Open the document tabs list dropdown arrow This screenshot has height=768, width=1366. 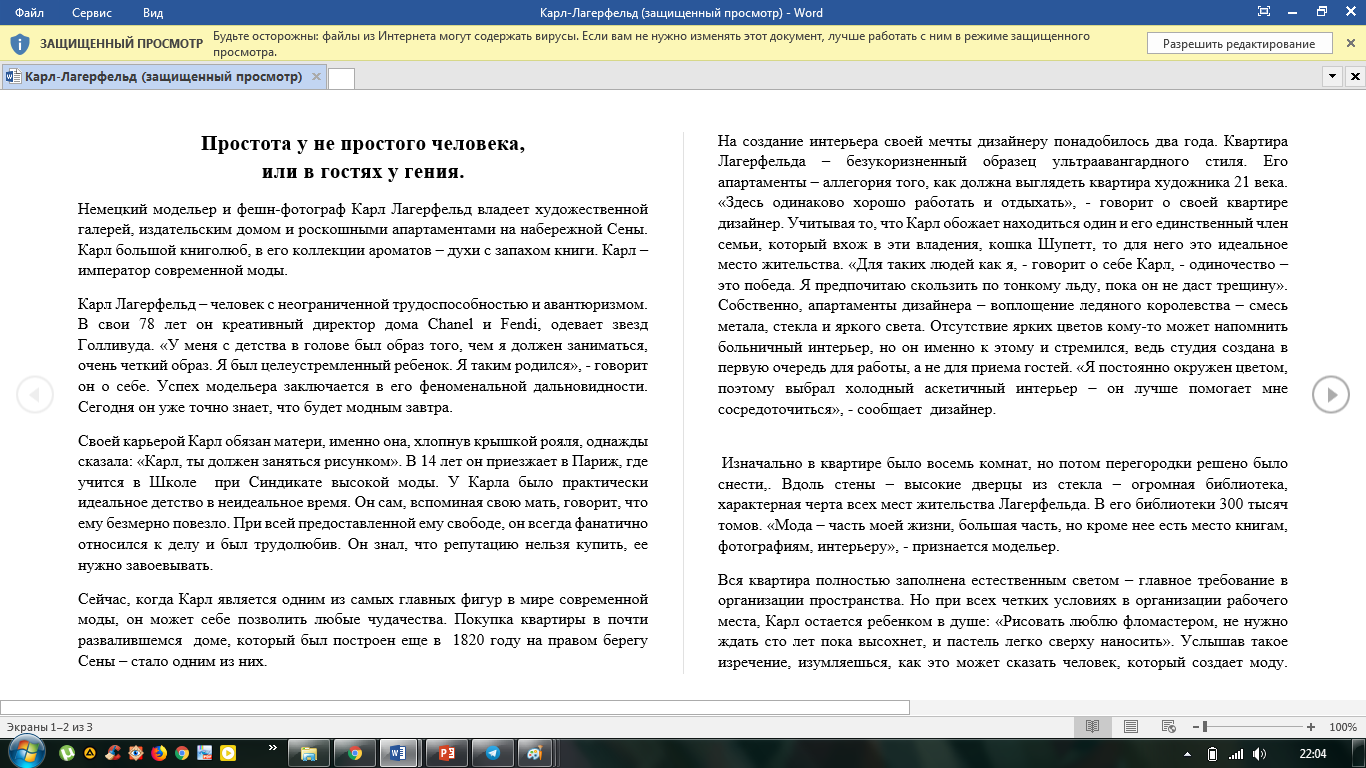pyautogui.click(x=1333, y=77)
